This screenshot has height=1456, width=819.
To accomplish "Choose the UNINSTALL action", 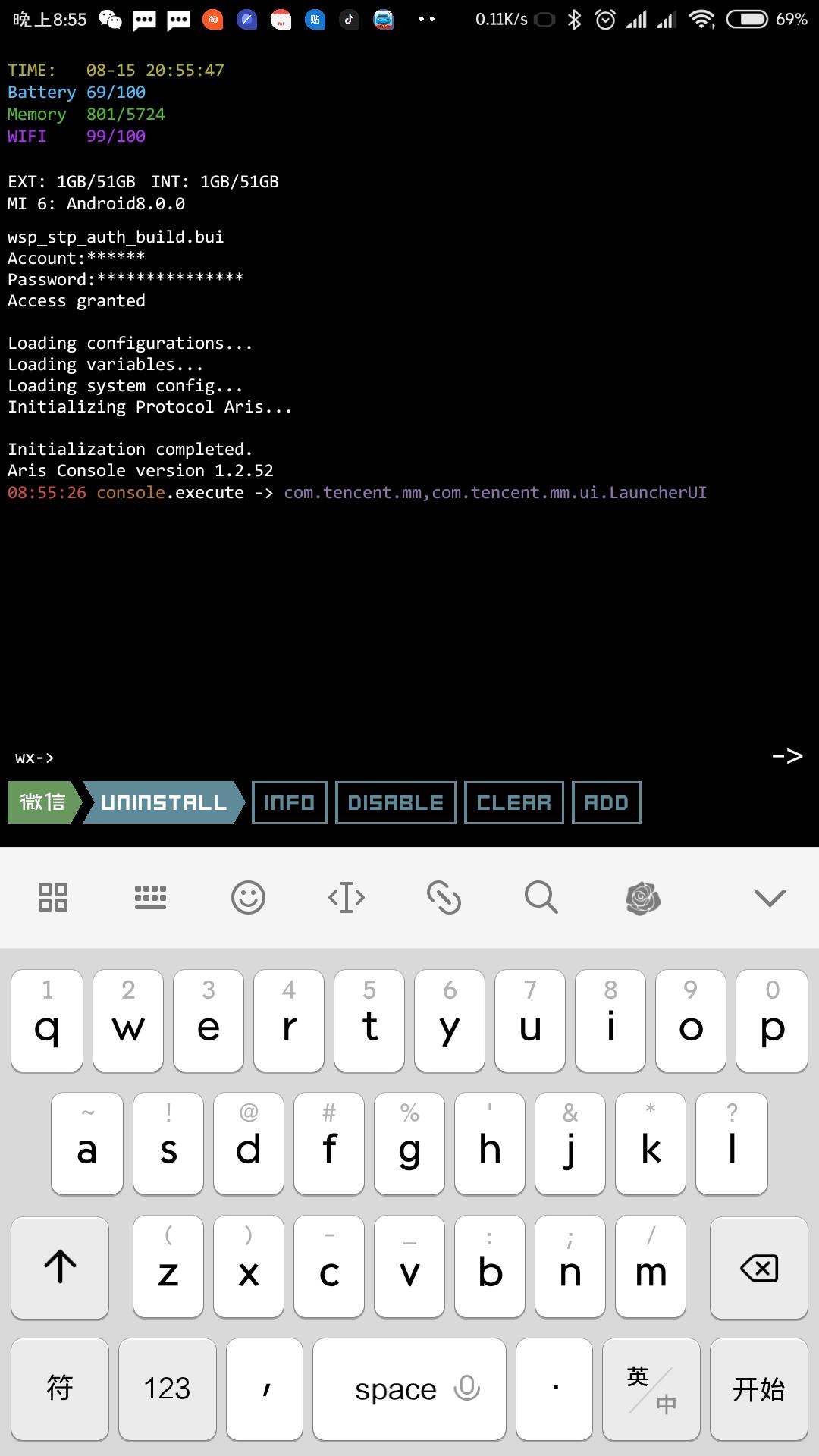I will (x=164, y=802).
